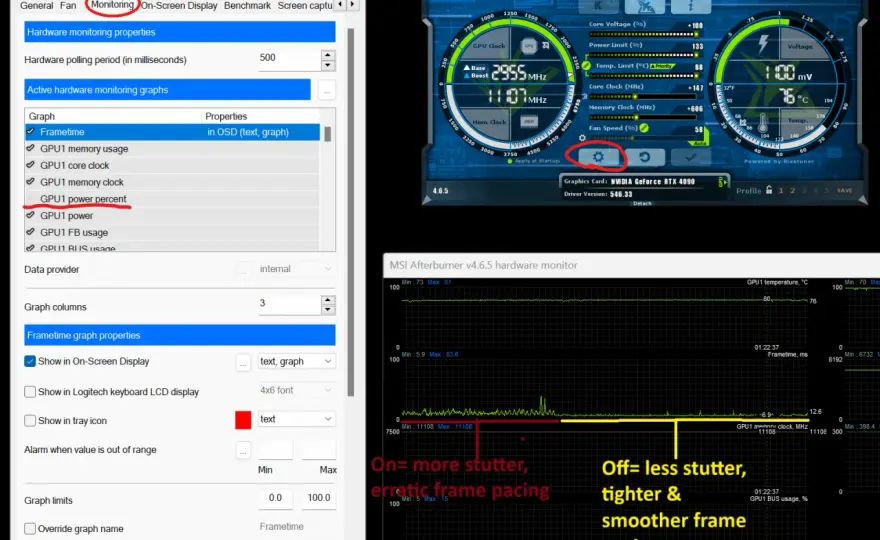Apply settings with the checkmark button
The image size is (880, 540).
[x=690, y=157]
